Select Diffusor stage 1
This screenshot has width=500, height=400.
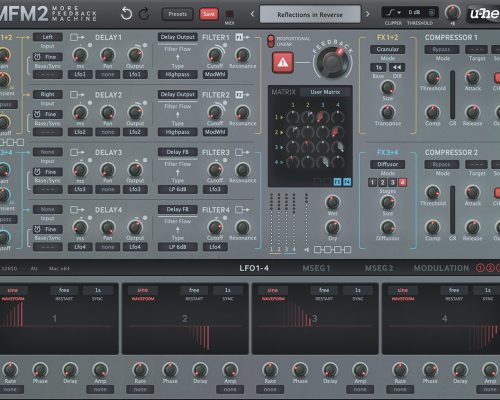click(x=373, y=182)
